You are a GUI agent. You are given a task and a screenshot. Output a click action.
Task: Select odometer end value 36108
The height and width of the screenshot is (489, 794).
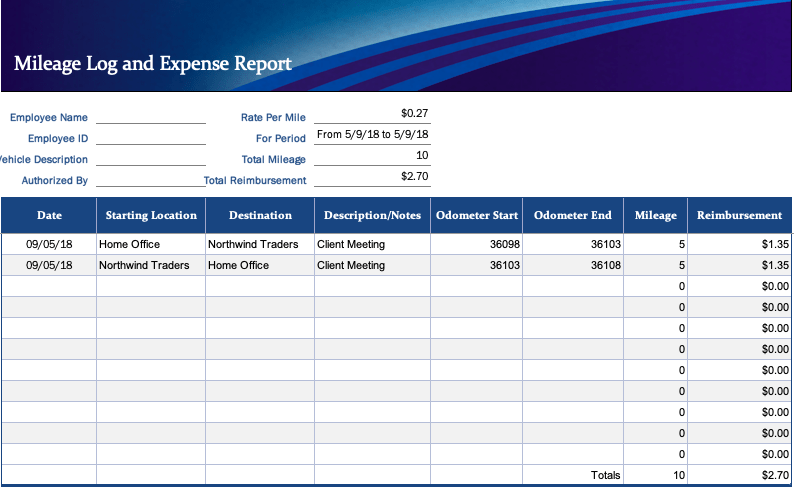(x=573, y=265)
